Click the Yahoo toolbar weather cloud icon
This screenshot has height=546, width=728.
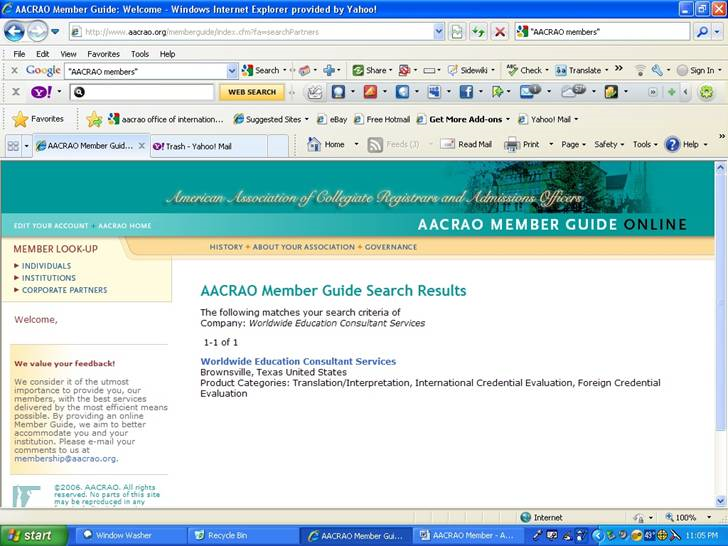point(573,91)
